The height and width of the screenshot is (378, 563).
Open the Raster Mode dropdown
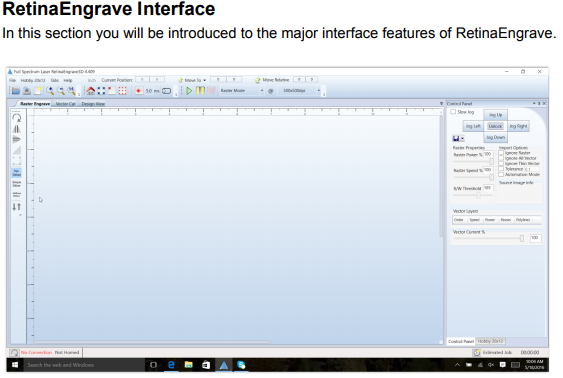[x=262, y=91]
